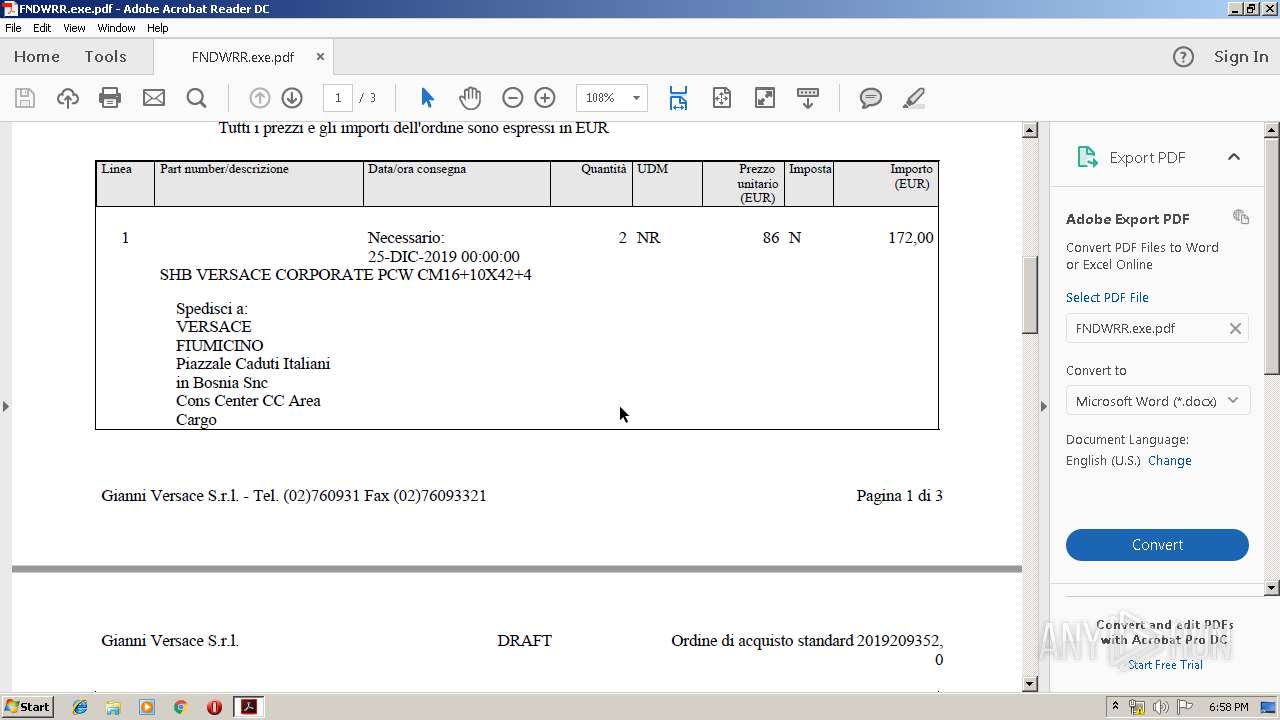1280x720 pixels.
Task: Click the SHB VERSACE CORPORATE PCW description text
Action: 346,275
